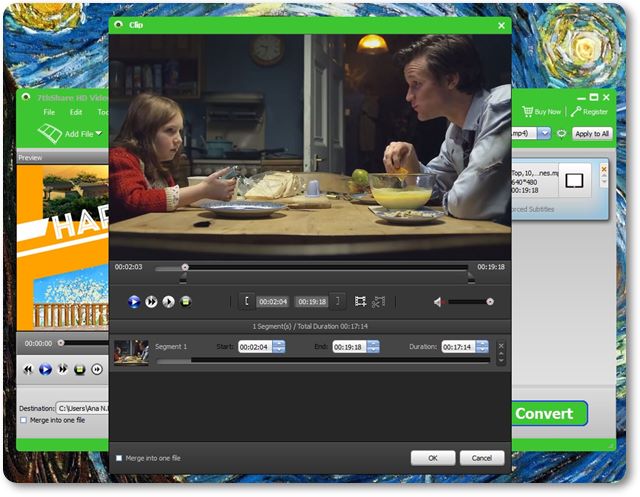Click the settings icon beside Apply to All
Viewport: 640px width, 497px height.
coord(562,134)
